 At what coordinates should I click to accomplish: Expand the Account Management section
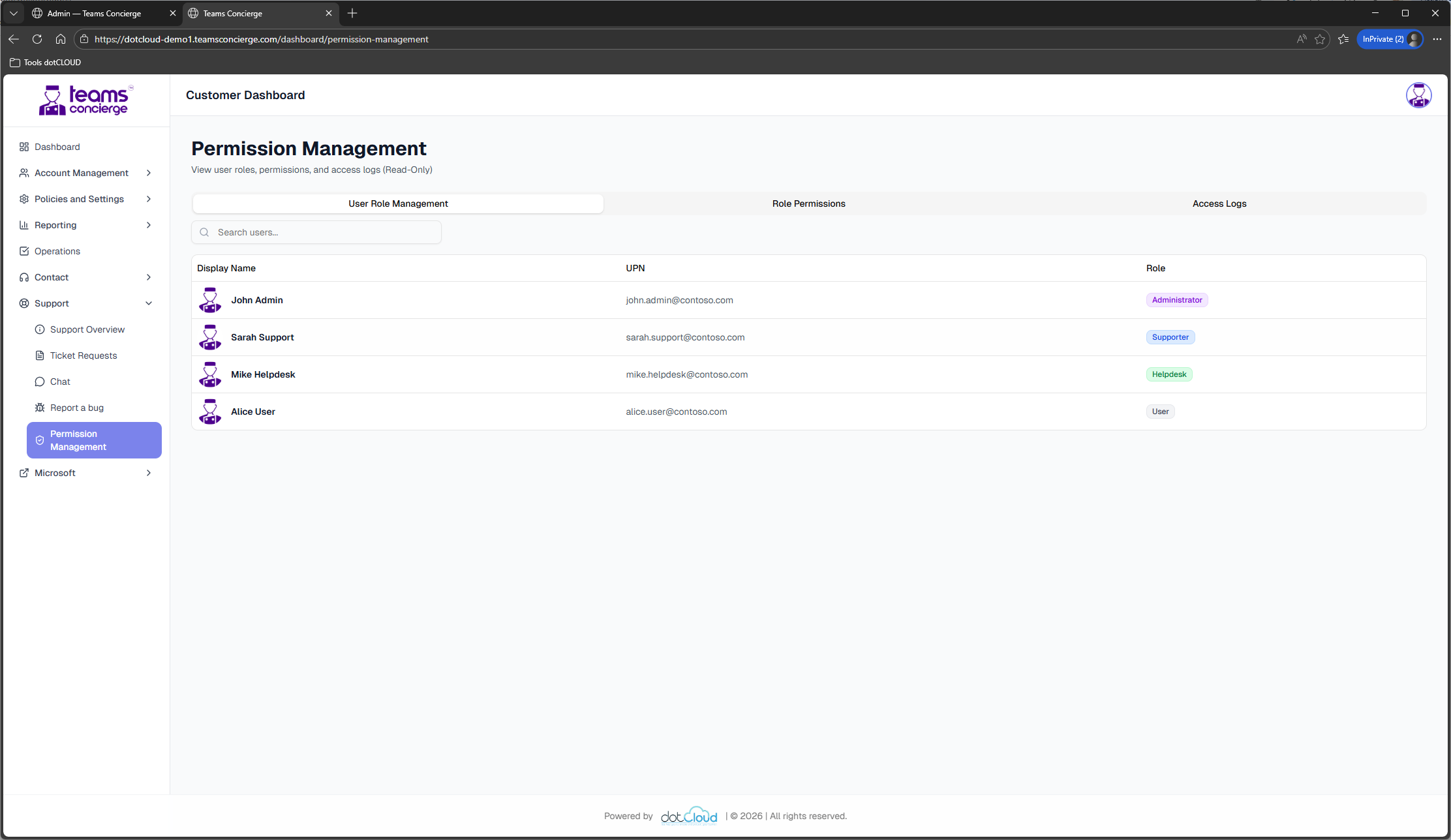click(149, 173)
